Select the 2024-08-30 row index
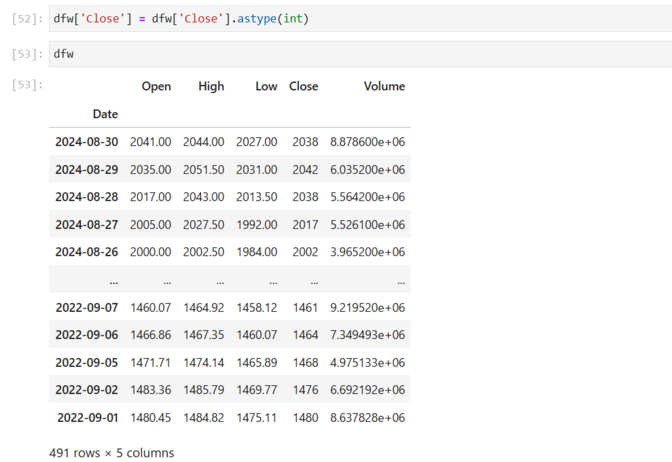672x462 pixels. (86, 142)
